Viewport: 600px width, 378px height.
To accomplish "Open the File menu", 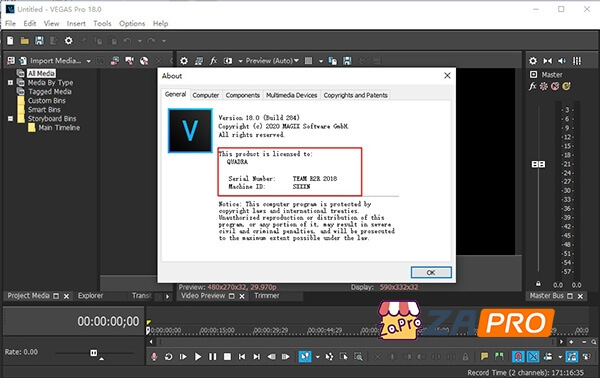I will [10, 23].
